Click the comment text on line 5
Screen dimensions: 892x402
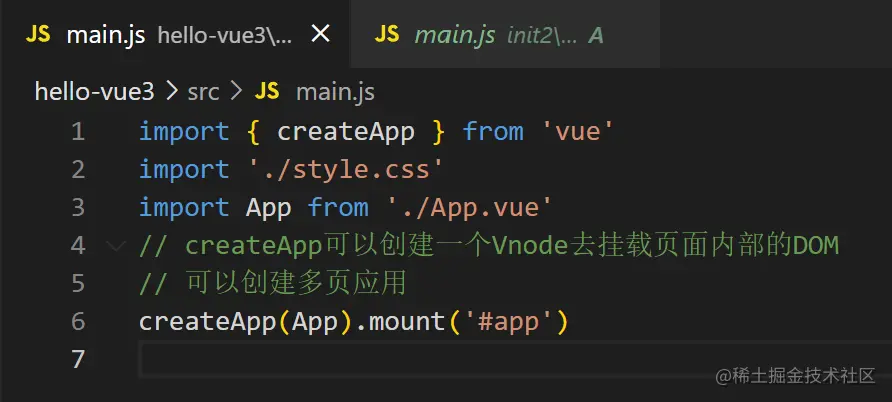click(x=273, y=283)
